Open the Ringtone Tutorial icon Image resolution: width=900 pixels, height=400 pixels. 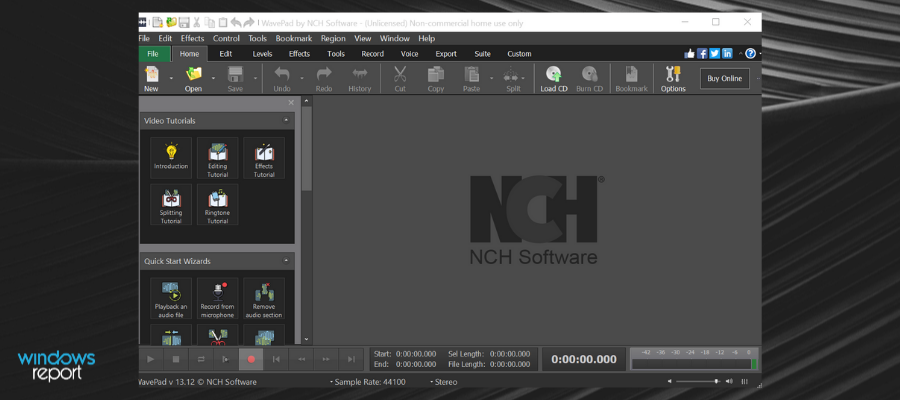click(x=218, y=204)
